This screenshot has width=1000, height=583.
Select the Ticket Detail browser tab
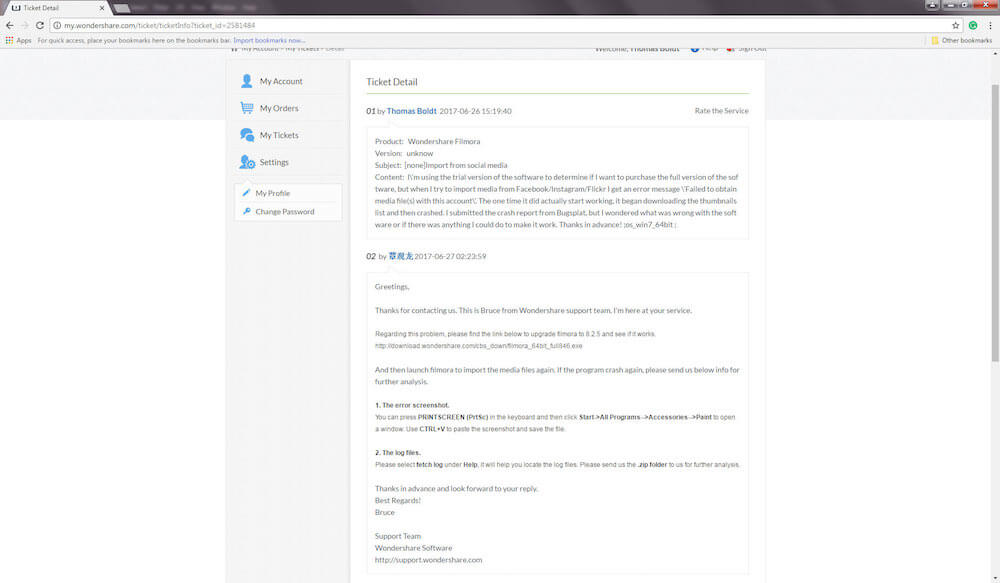(56, 8)
